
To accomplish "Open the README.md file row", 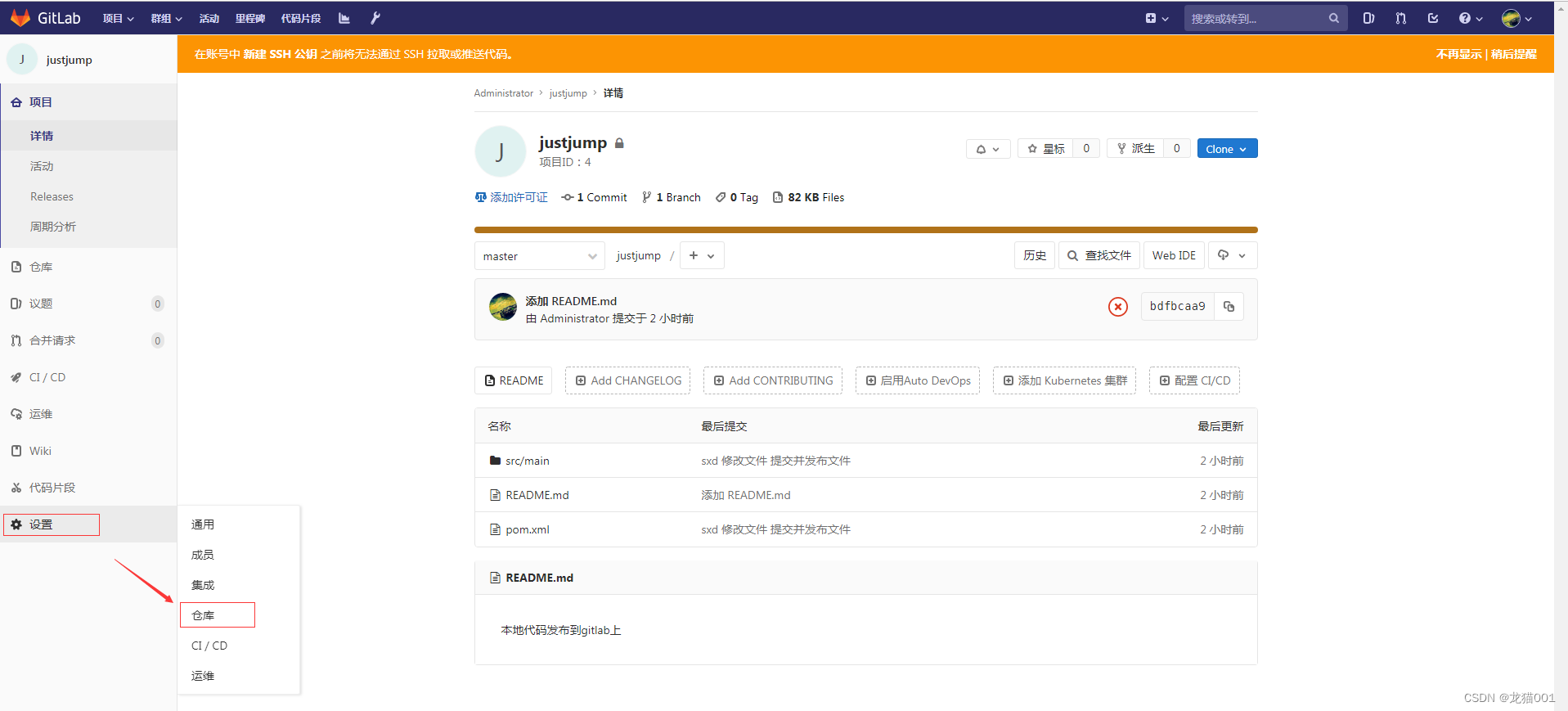I will 865,495.
